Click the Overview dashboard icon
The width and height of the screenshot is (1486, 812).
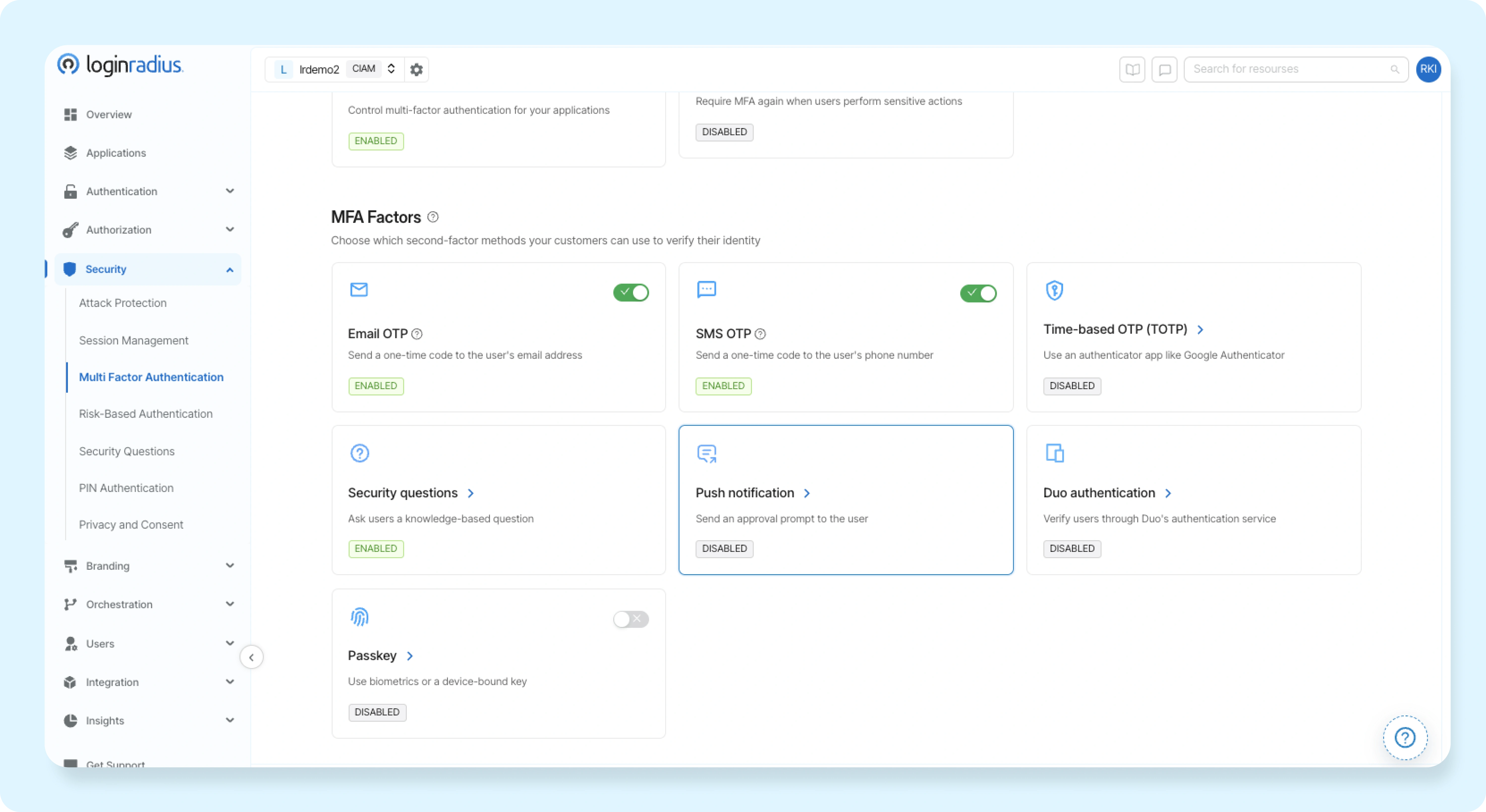coord(70,114)
